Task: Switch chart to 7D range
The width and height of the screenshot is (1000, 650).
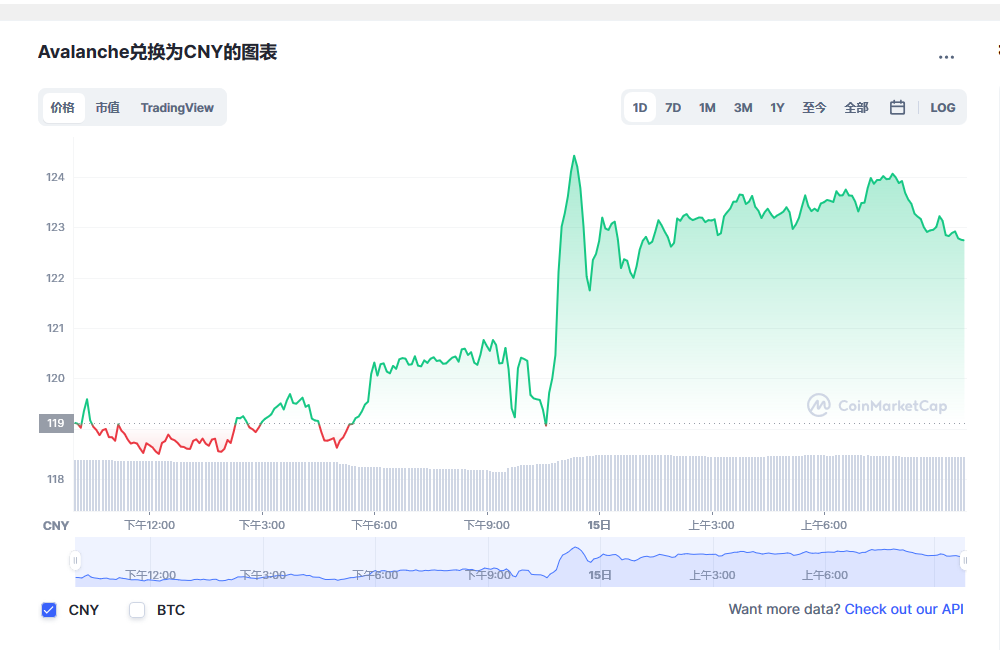Action: pos(673,107)
